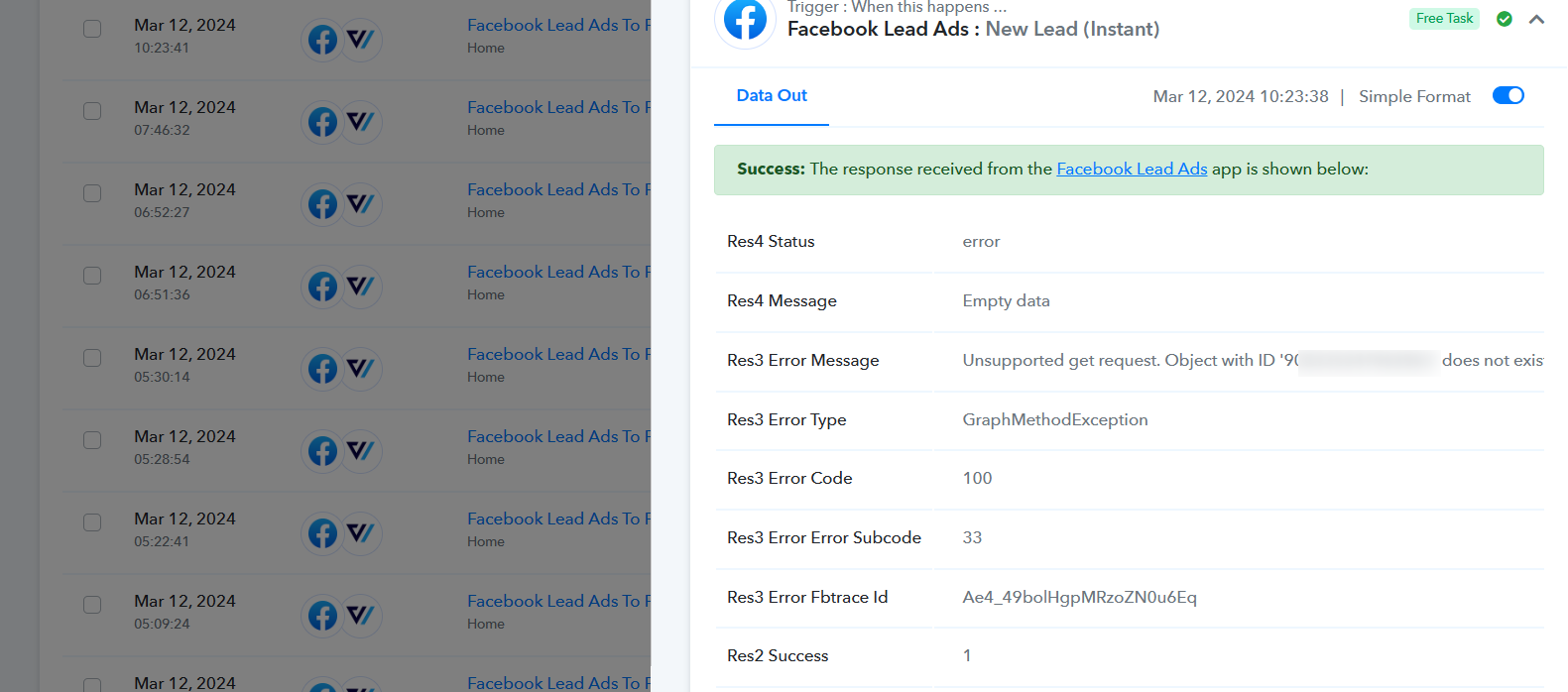The image size is (1568, 692).
Task: Click the Res3 Error Error Subcode label
Action: 824,538
